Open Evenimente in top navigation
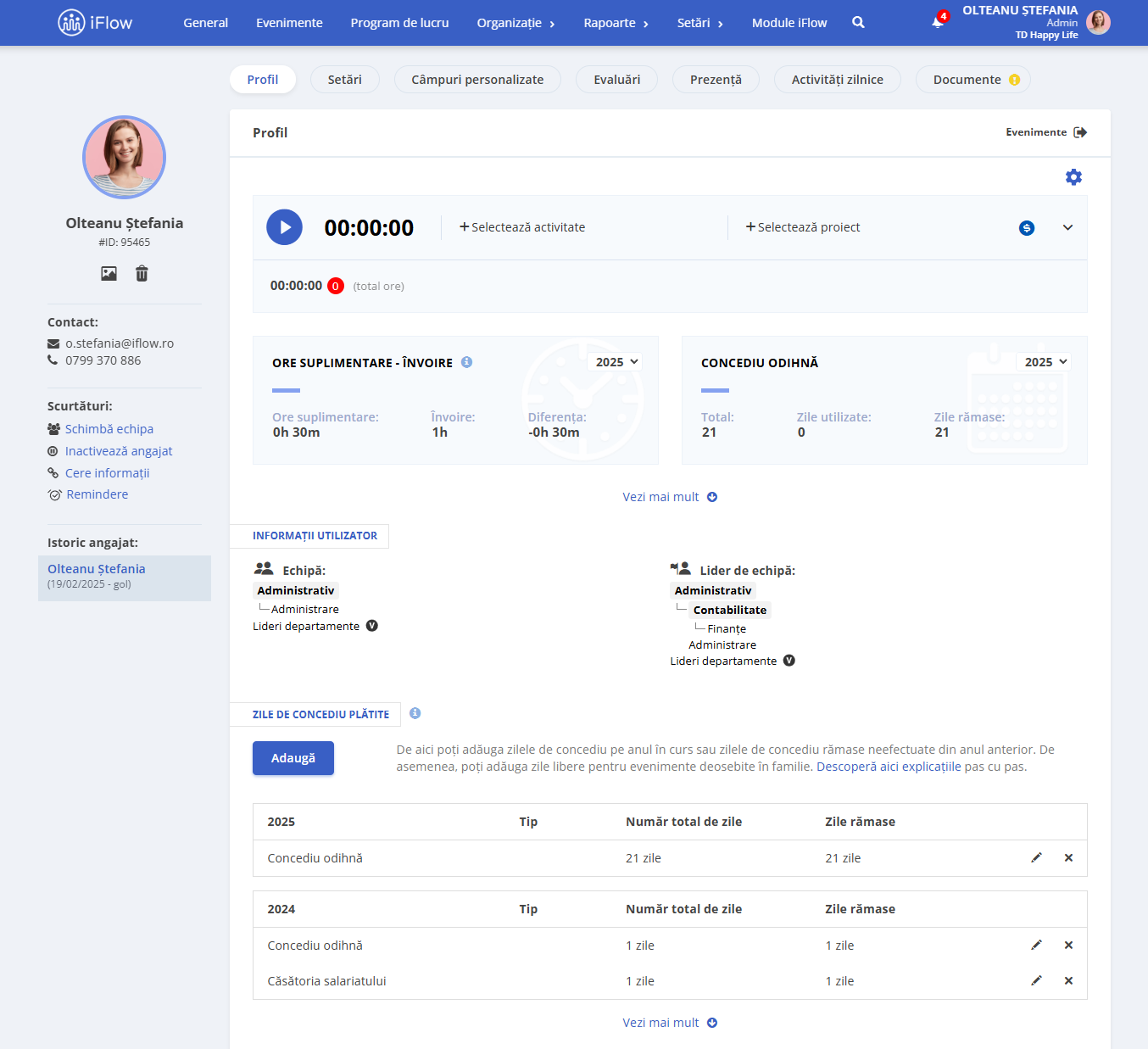1148x1049 pixels. (x=289, y=23)
